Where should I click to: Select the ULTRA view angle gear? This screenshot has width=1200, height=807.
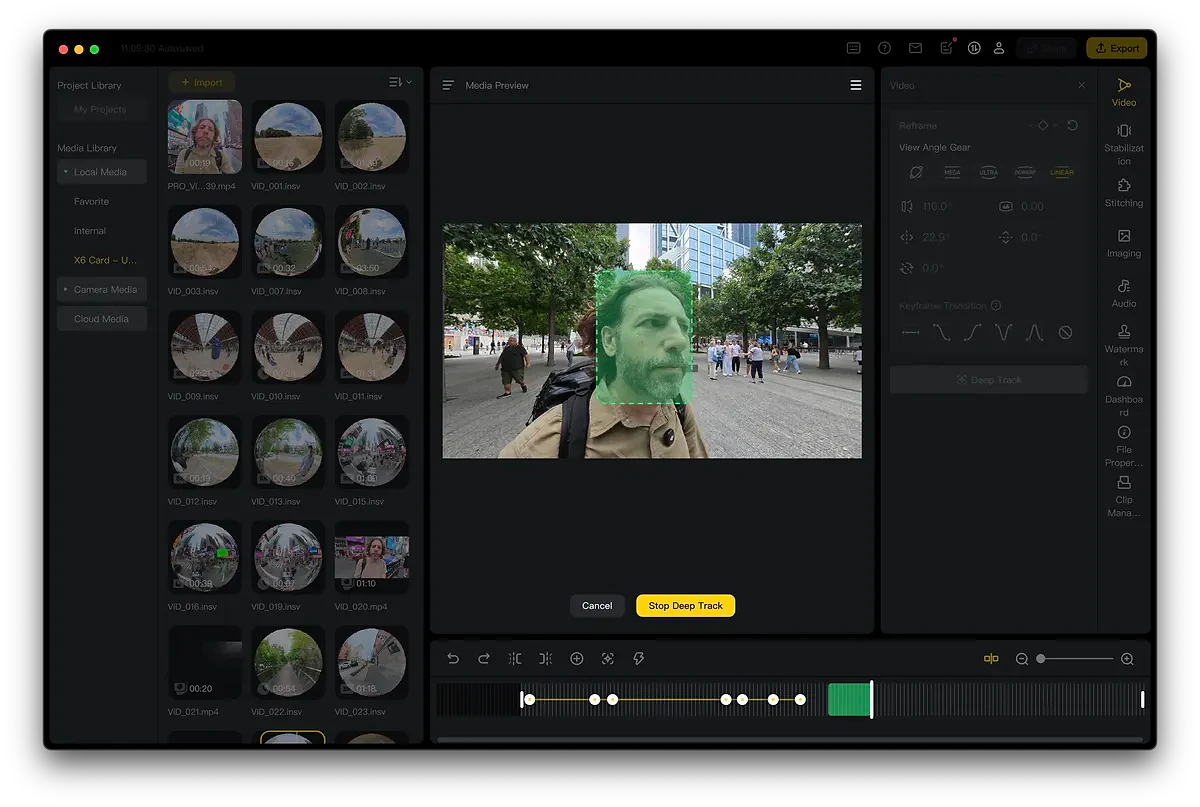[x=988, y=172]
